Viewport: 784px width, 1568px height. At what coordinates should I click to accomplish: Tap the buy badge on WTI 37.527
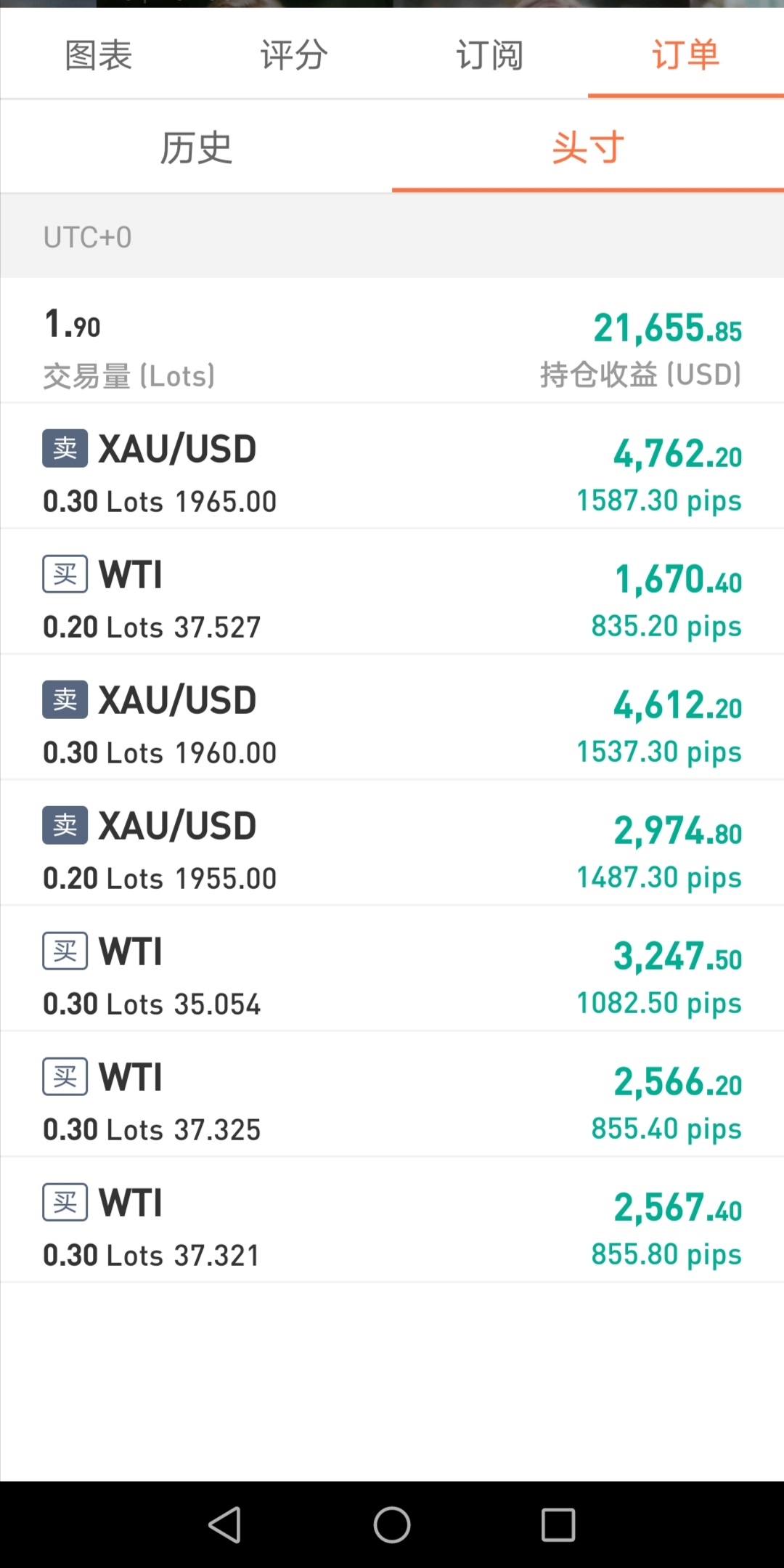[65, 574]
